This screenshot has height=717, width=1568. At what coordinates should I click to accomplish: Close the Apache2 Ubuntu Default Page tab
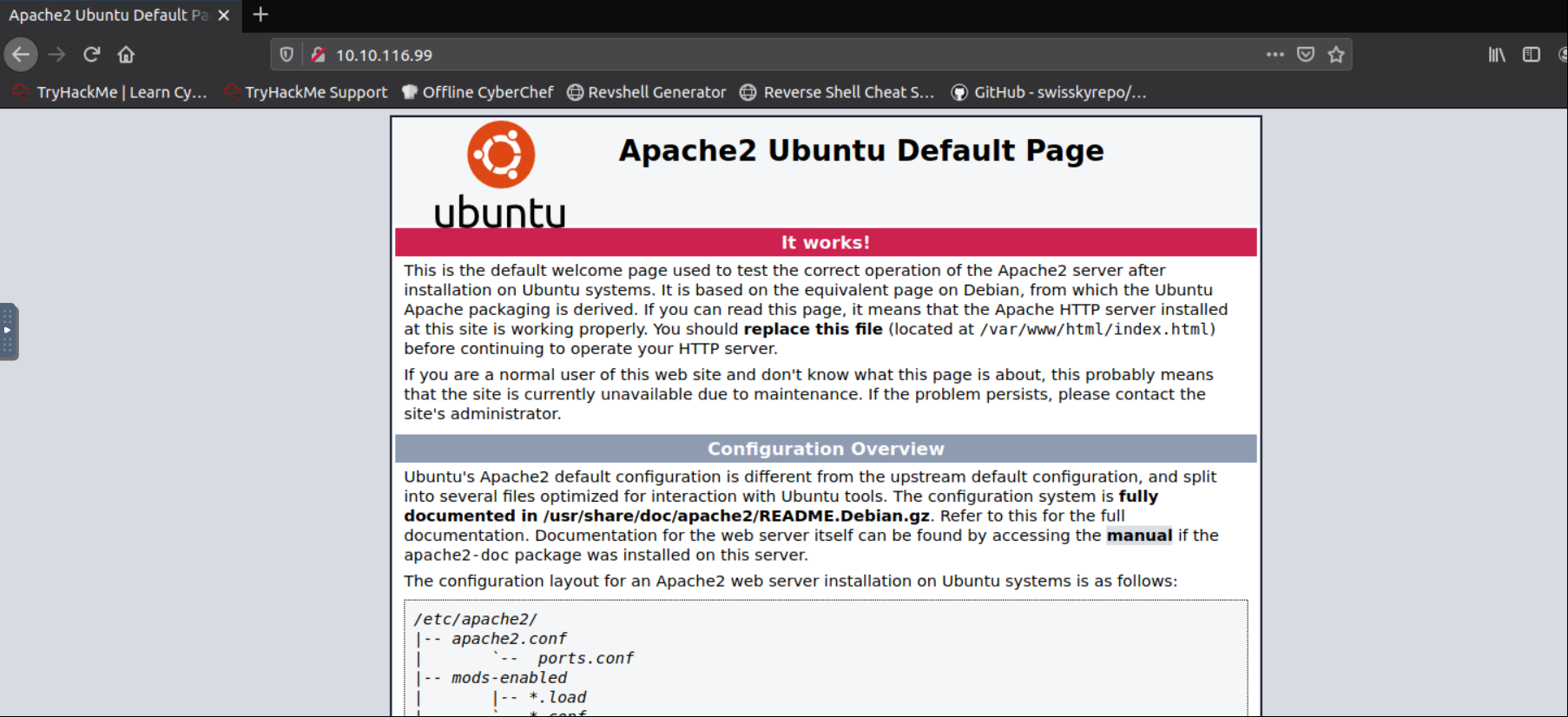pos(223,16)
